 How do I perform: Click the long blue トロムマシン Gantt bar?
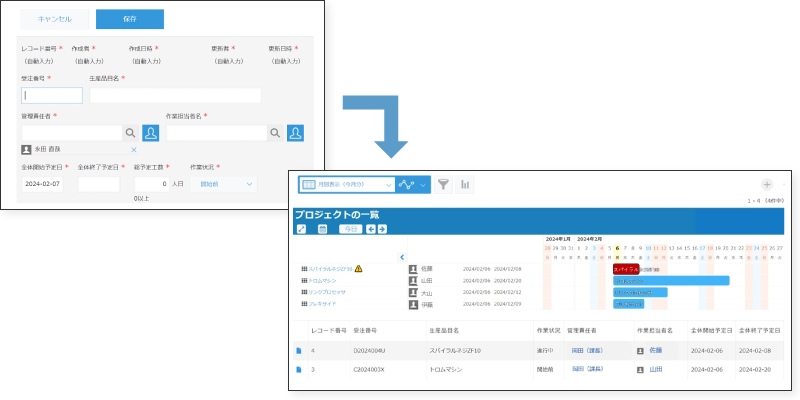[671, 281]
